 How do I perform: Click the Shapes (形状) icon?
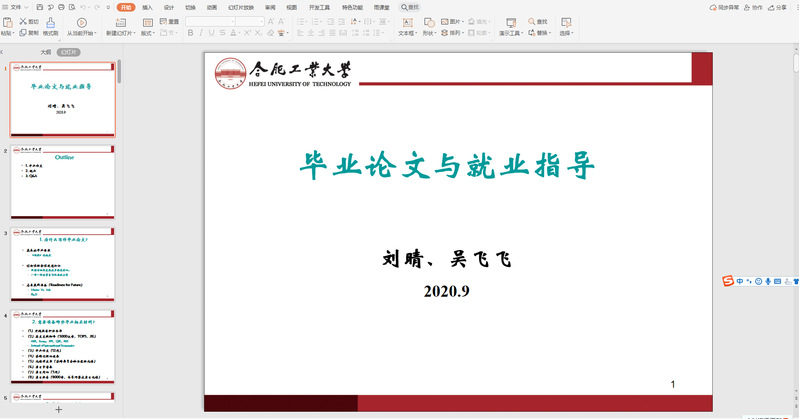coord(429,21)
